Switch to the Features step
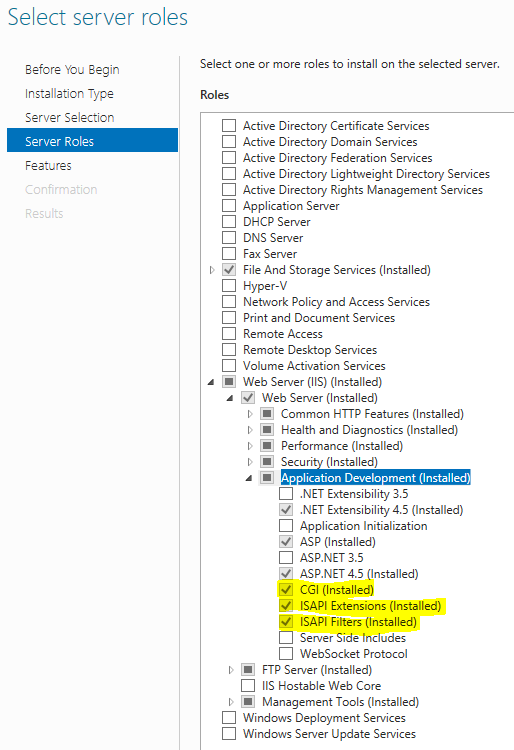This screenshot has height=750, width=514. click(48, 166)
